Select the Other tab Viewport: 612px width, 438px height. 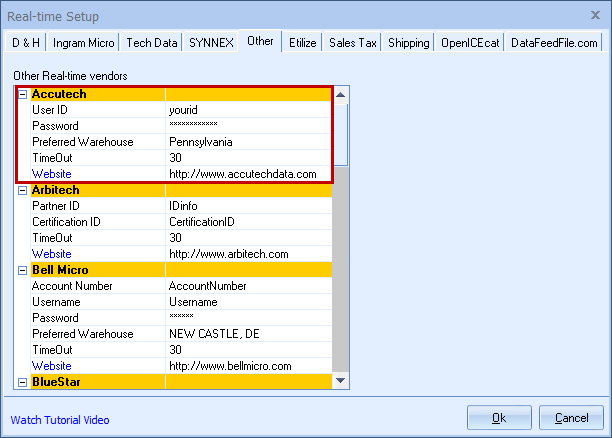260,41
